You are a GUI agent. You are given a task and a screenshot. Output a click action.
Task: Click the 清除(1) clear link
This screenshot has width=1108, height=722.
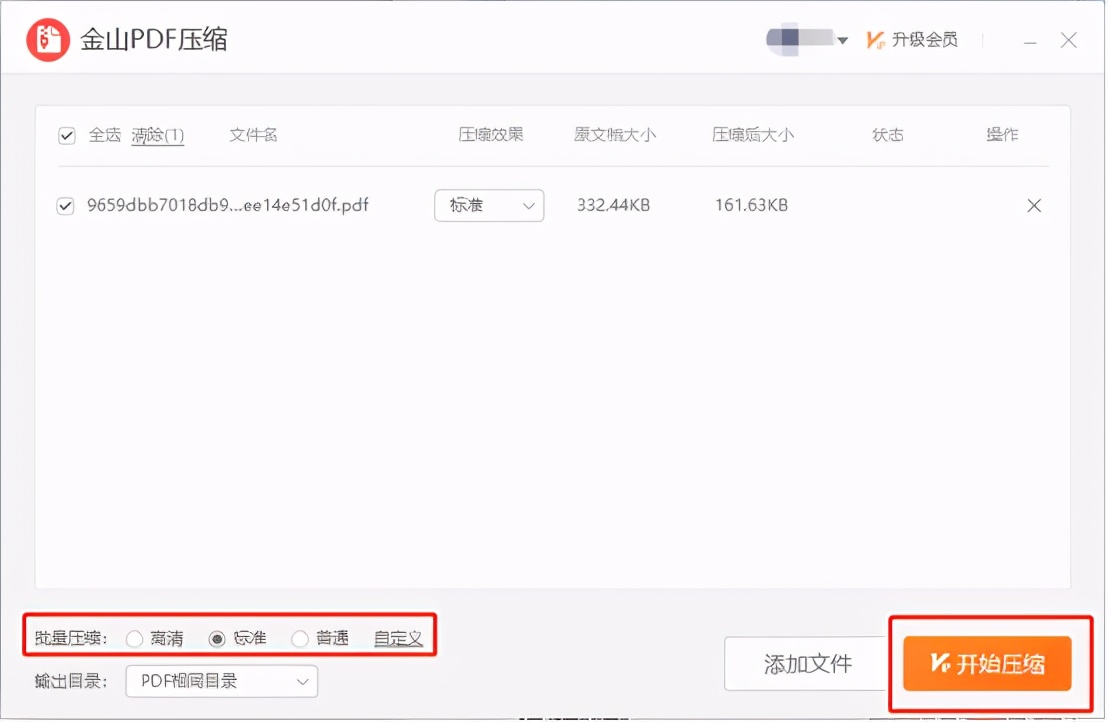pyautogui.click(x=158, y=135)
